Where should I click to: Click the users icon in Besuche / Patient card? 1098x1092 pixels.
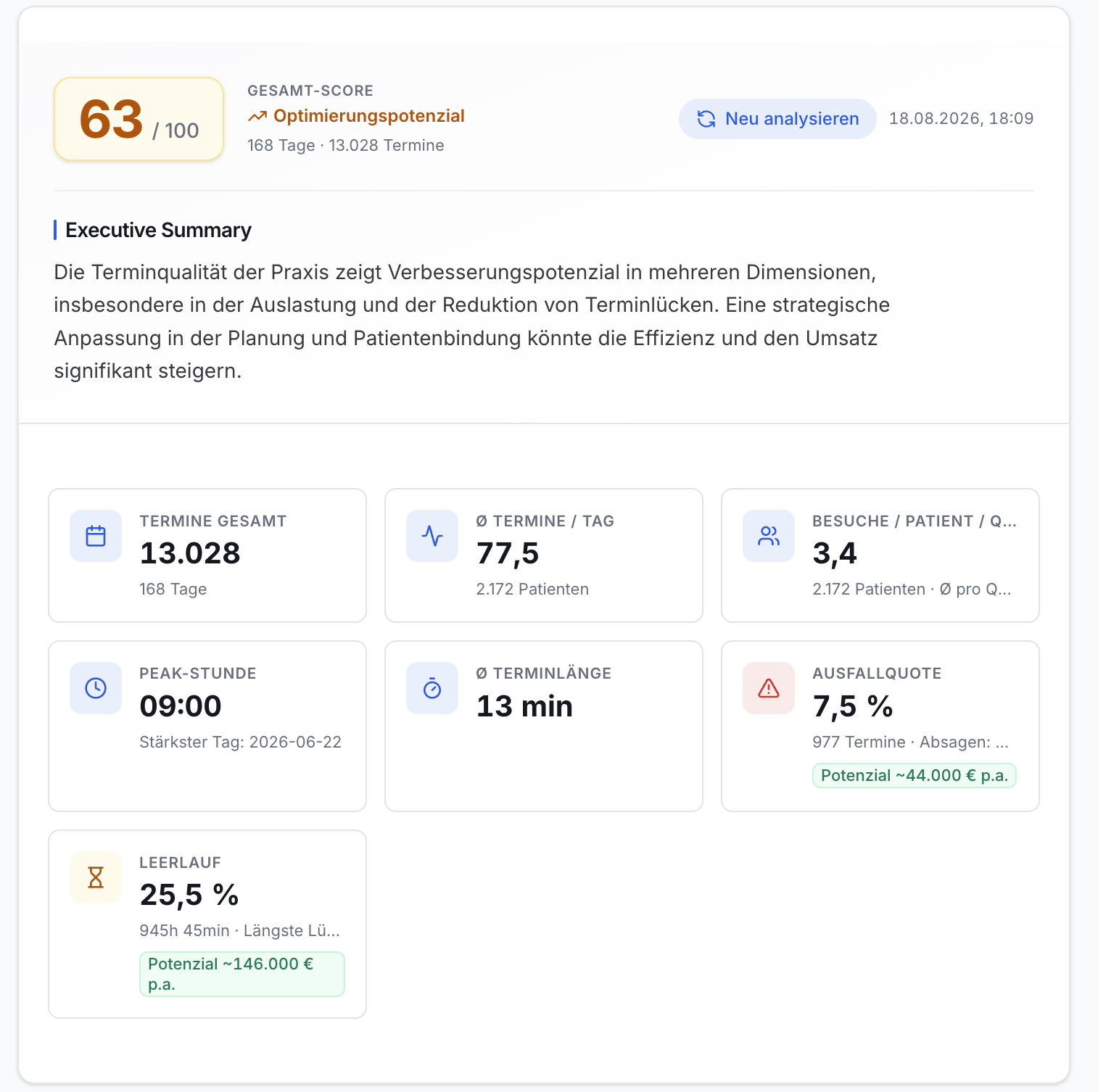tap(769, 536)
